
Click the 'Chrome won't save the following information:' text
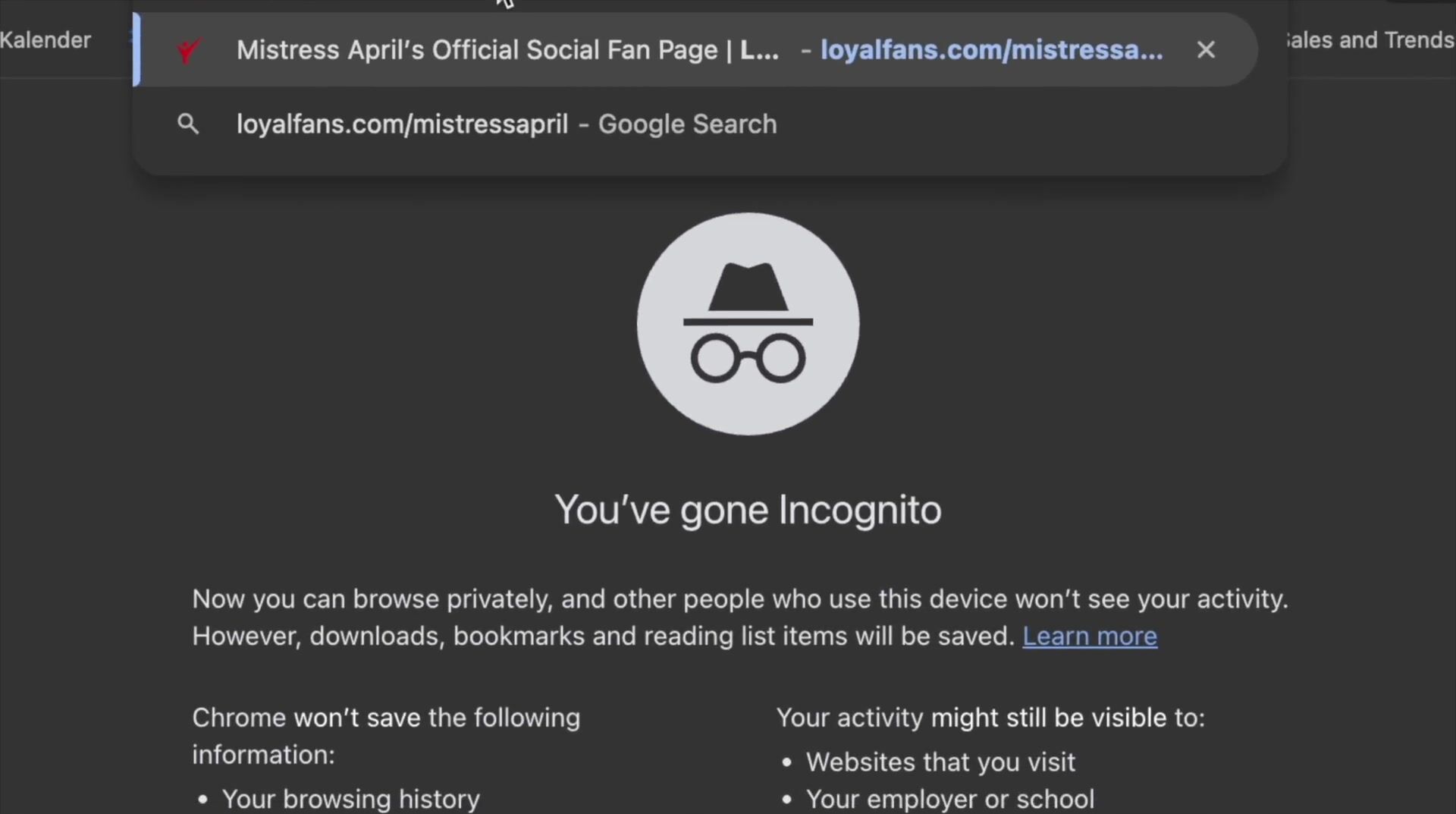[x=386, y=736]
